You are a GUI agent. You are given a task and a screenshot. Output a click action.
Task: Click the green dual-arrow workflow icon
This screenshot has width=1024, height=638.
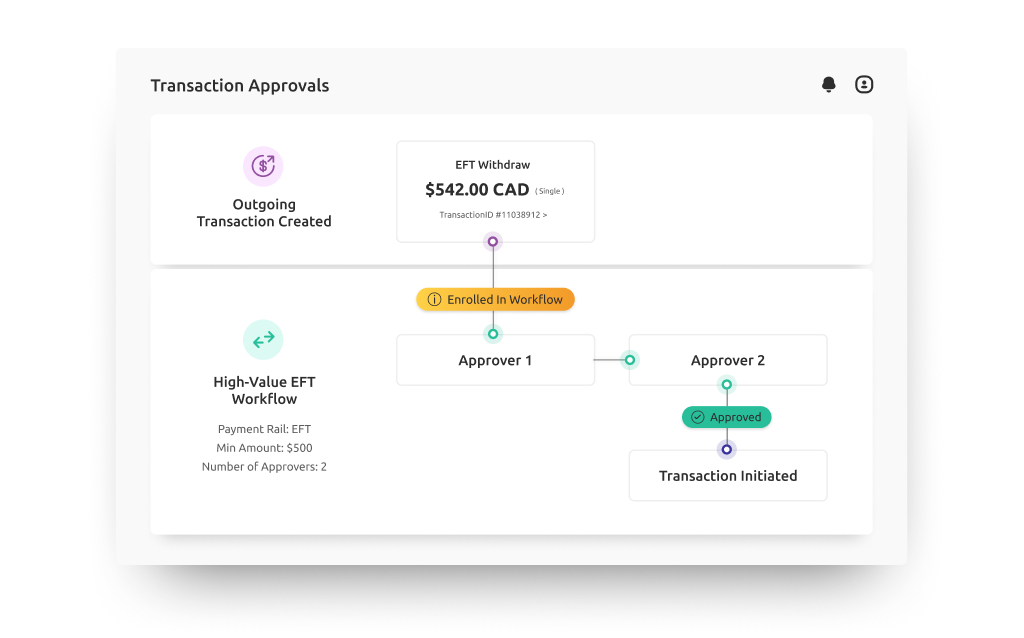pyautogui.click(x=263, y=339)
